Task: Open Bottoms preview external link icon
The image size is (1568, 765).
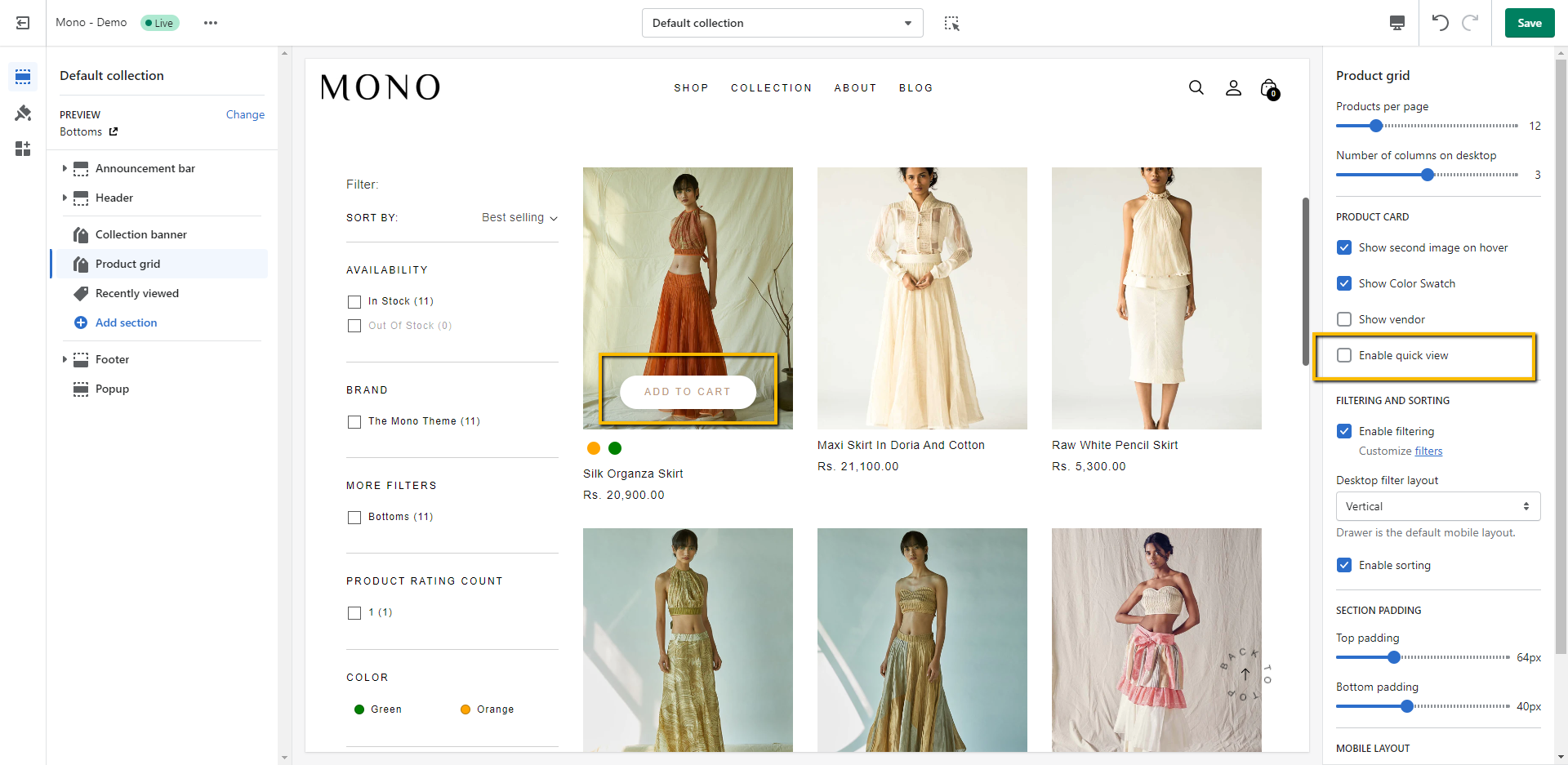Action: click(x=114, y=131)
